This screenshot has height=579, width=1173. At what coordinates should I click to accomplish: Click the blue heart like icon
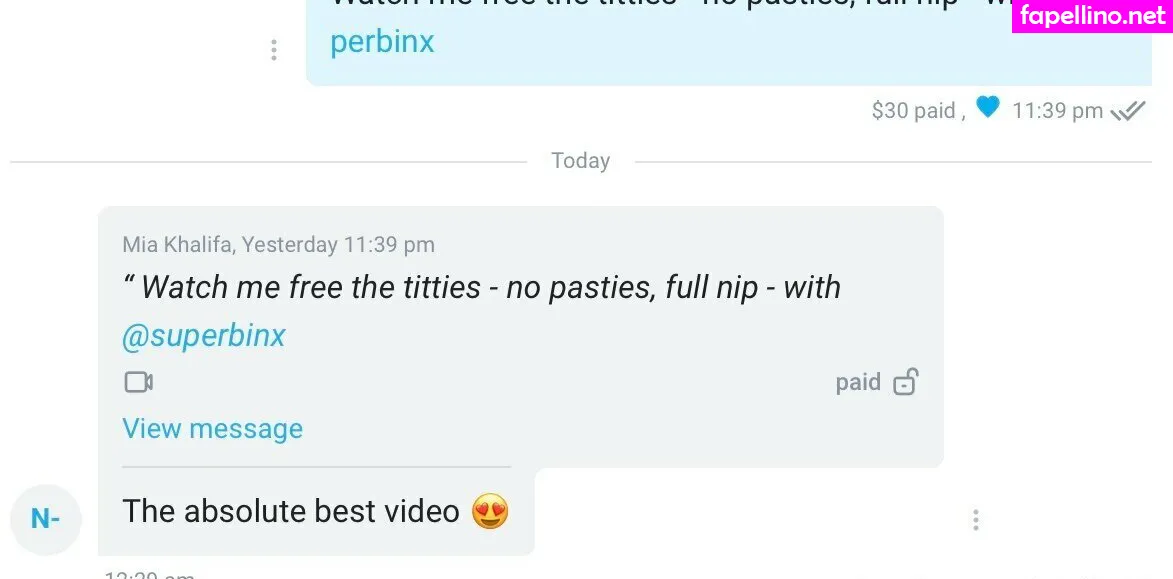click(x=987, y=108)
